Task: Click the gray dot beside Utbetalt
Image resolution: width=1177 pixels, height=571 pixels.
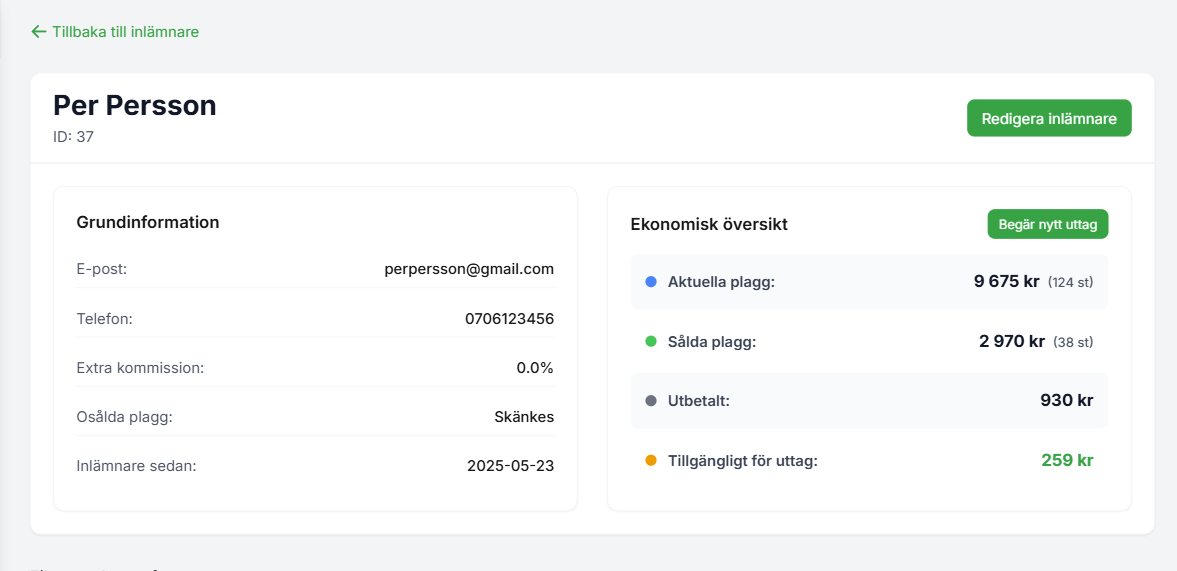Action: tap(651, 401)
